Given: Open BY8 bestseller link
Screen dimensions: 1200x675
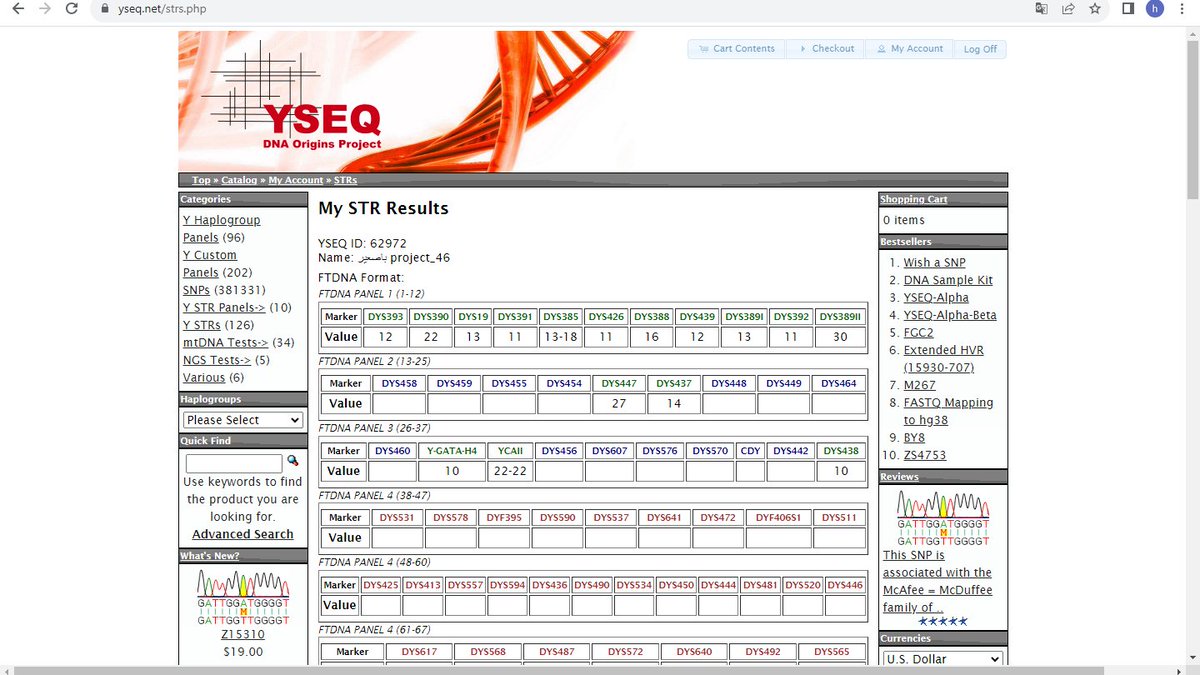Looking at the screenshot, I should click(x=914, y=437).
